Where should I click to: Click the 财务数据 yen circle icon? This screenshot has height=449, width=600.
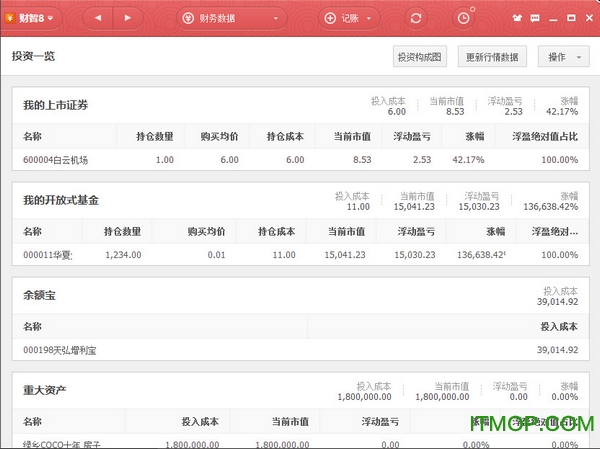tap(188, 18)
